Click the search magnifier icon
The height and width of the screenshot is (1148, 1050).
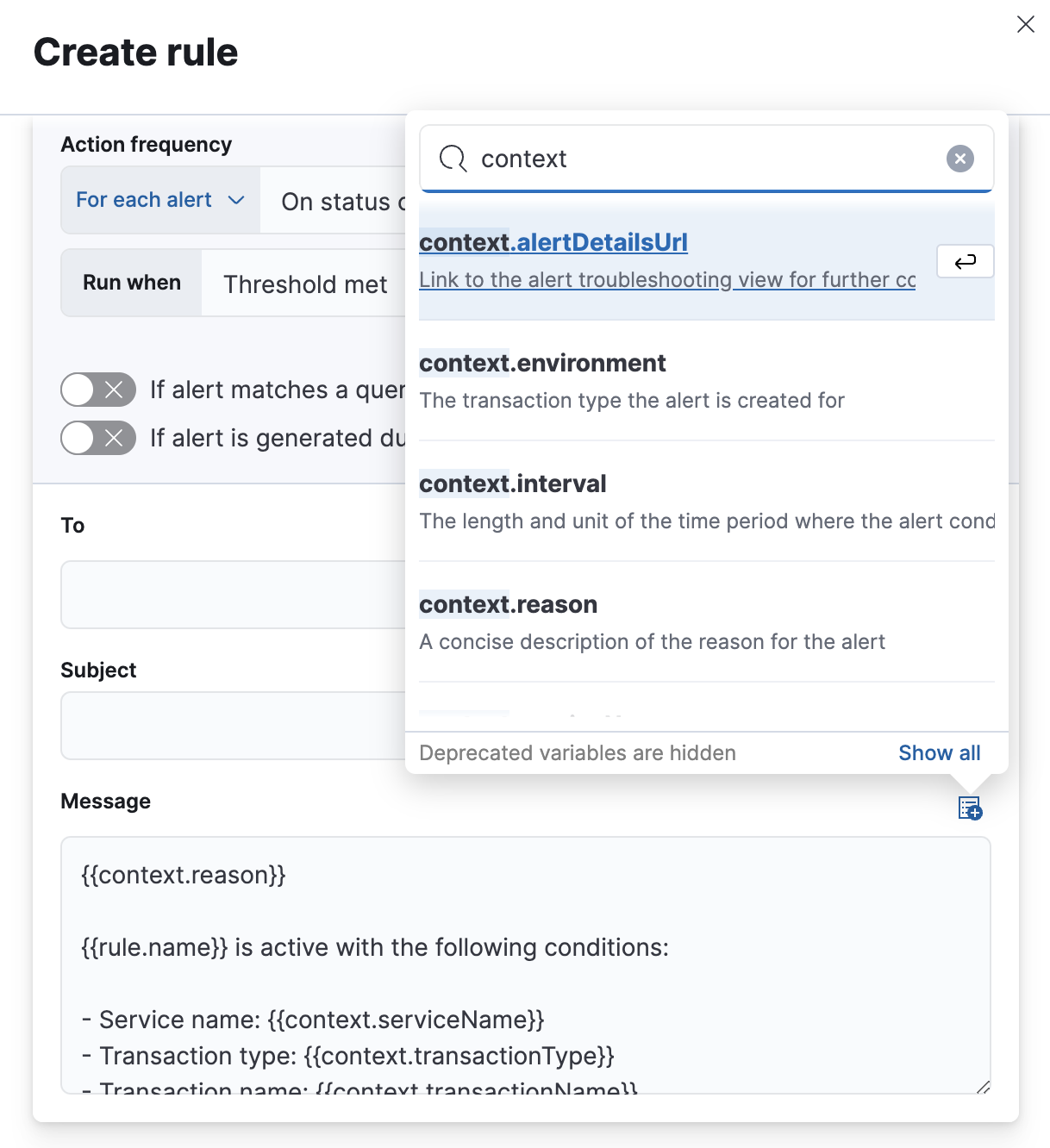453,159
